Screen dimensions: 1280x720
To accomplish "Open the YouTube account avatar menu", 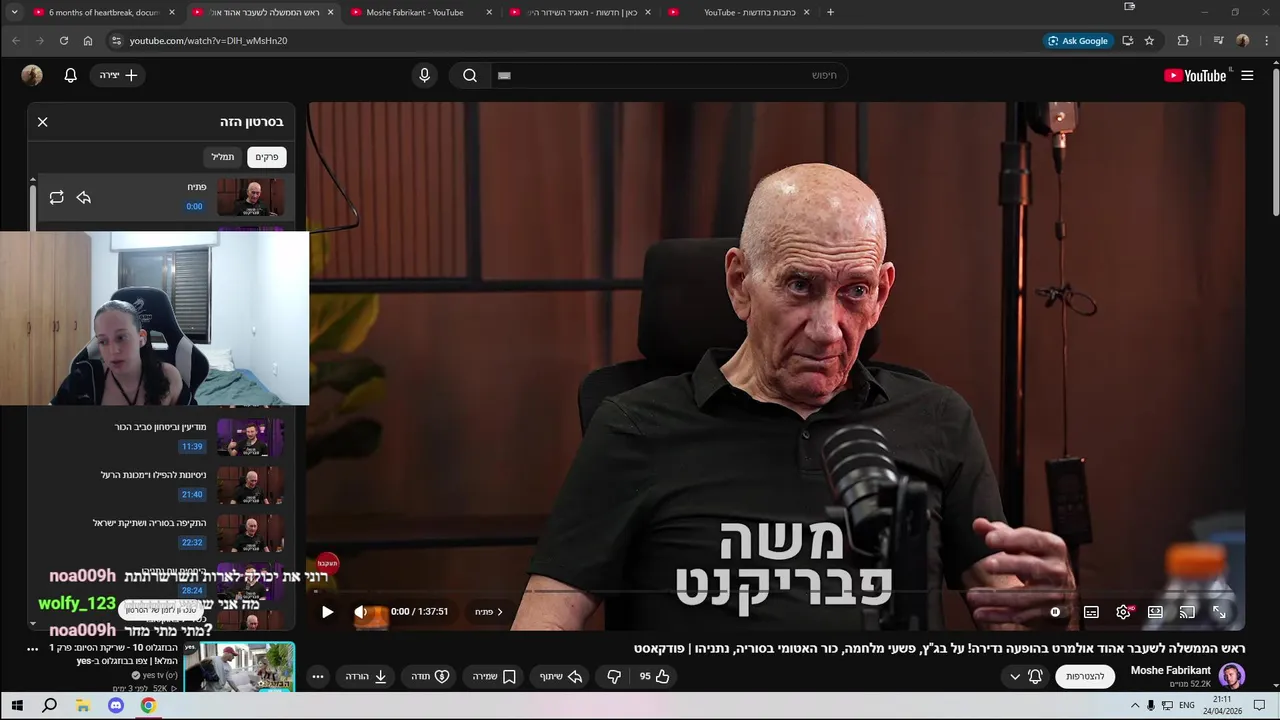I will pyautogui.click(x=32, y=75).
